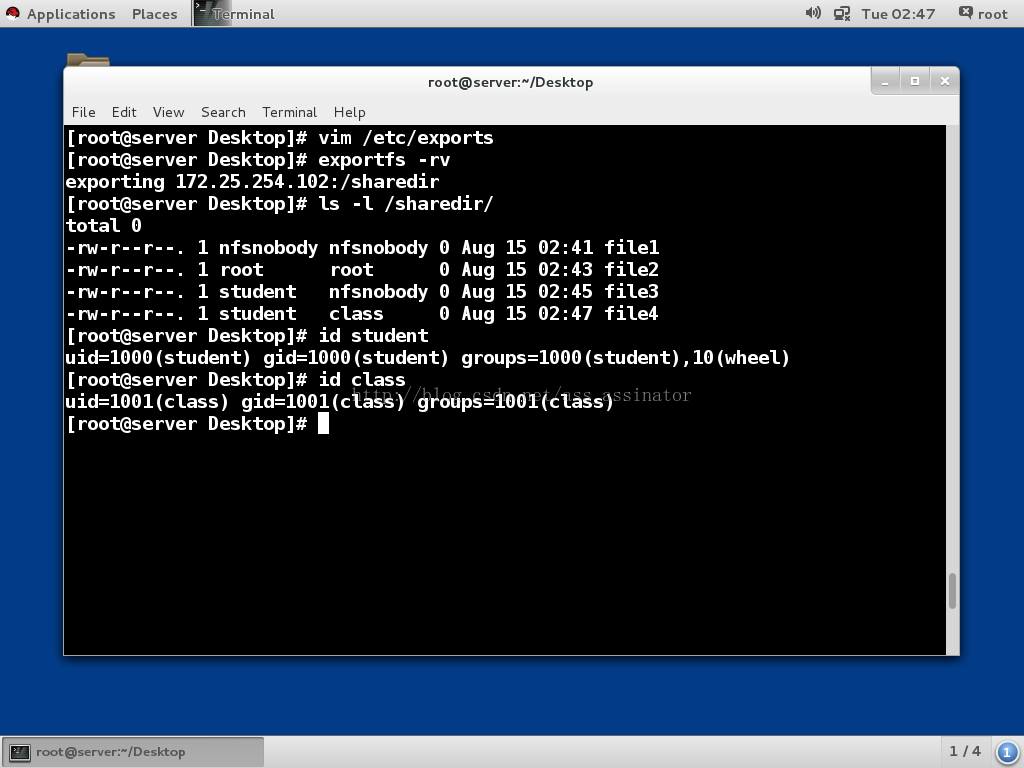The image size is (1024, 768).
Task: Click the 'total 0' output line
Action: point(104,226)
